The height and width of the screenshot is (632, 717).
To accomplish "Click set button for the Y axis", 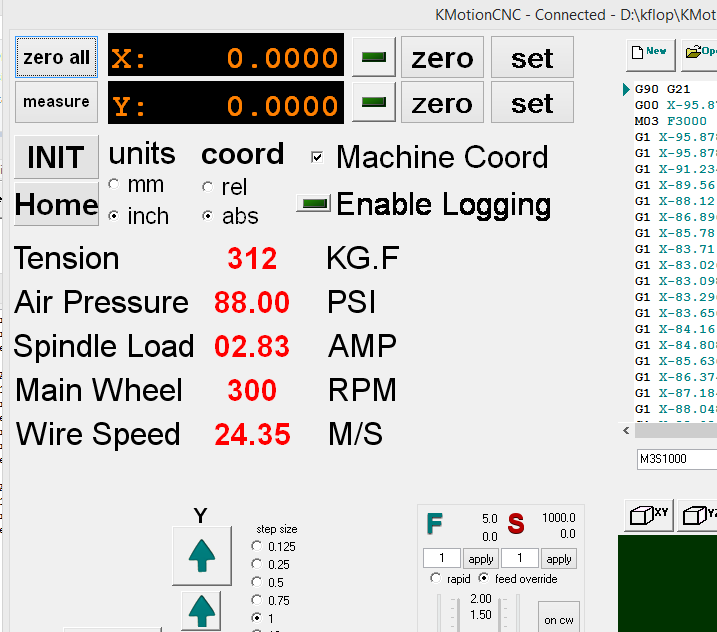I will 532,102.
